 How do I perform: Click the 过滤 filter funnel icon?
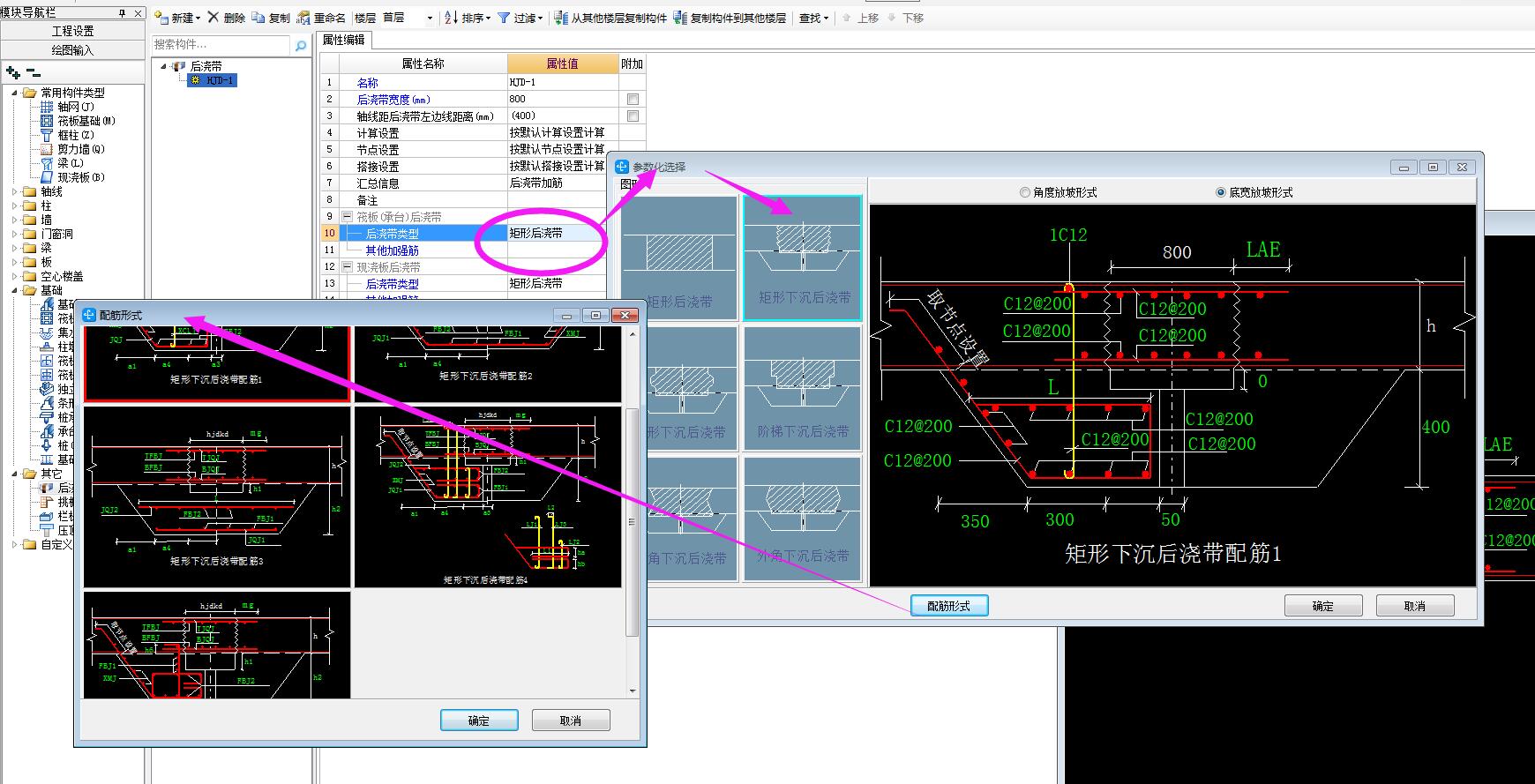[x=504, y=18]
